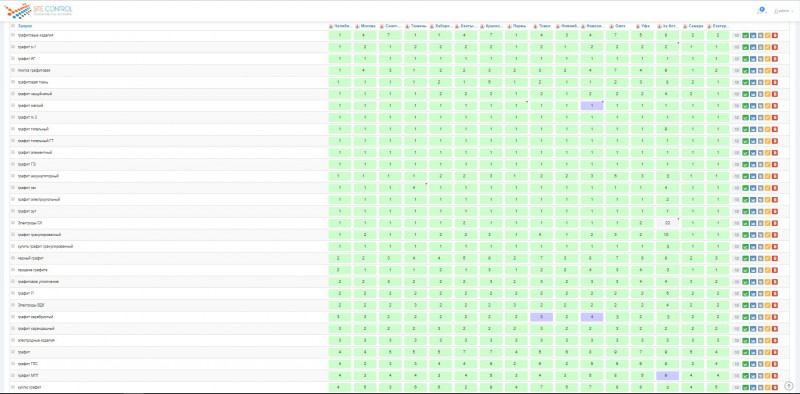Click green check icon in графитовые изделия row
The width and height of the screenshot is (800, 394).
point(745,35)
